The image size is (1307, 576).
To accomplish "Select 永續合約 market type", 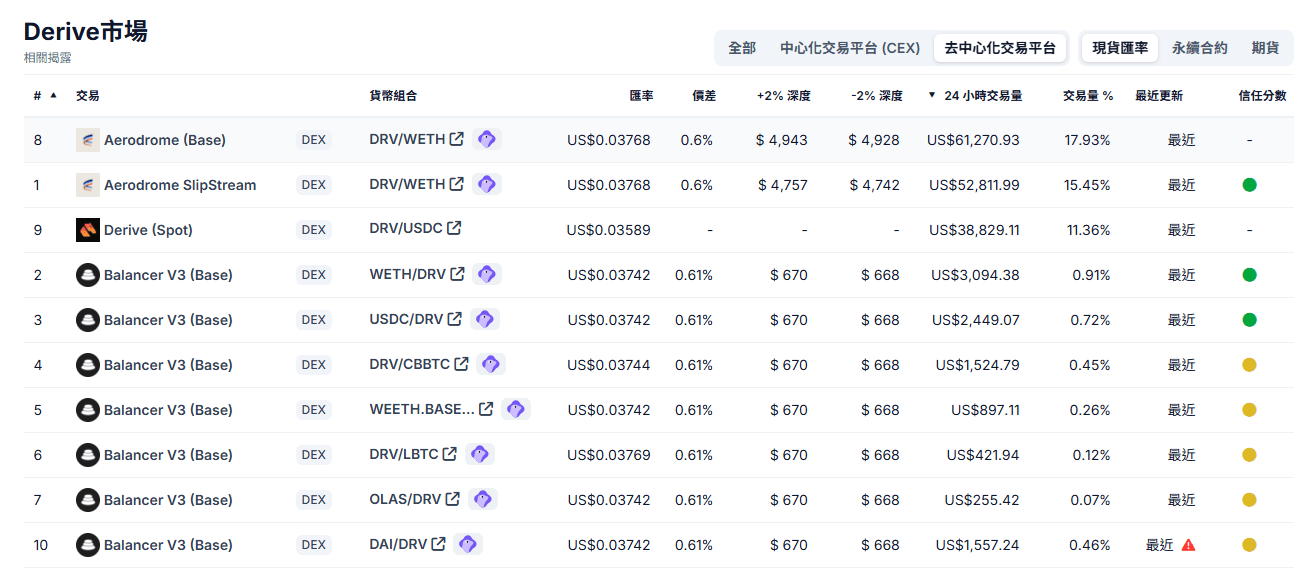I will coord(1199,48).
